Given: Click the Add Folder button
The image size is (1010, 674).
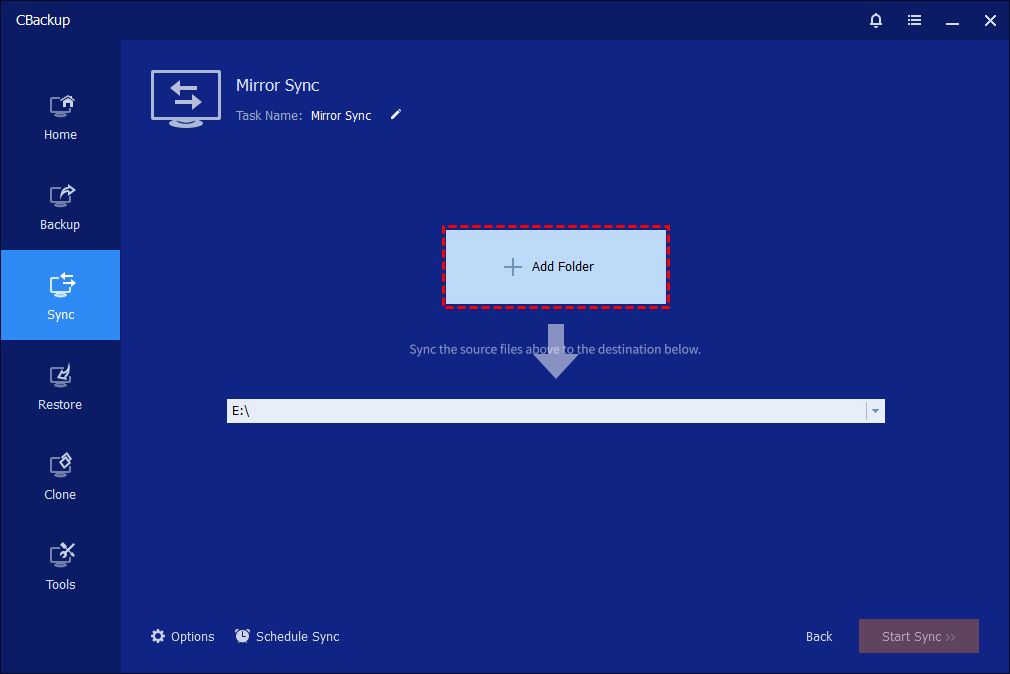Looking at the screenshot, I should (556, 267).
